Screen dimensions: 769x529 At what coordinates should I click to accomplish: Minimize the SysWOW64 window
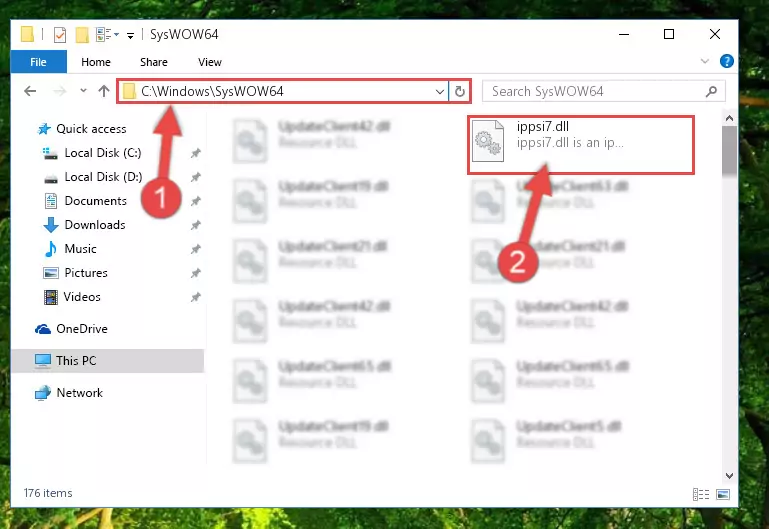tap(624, 34)
